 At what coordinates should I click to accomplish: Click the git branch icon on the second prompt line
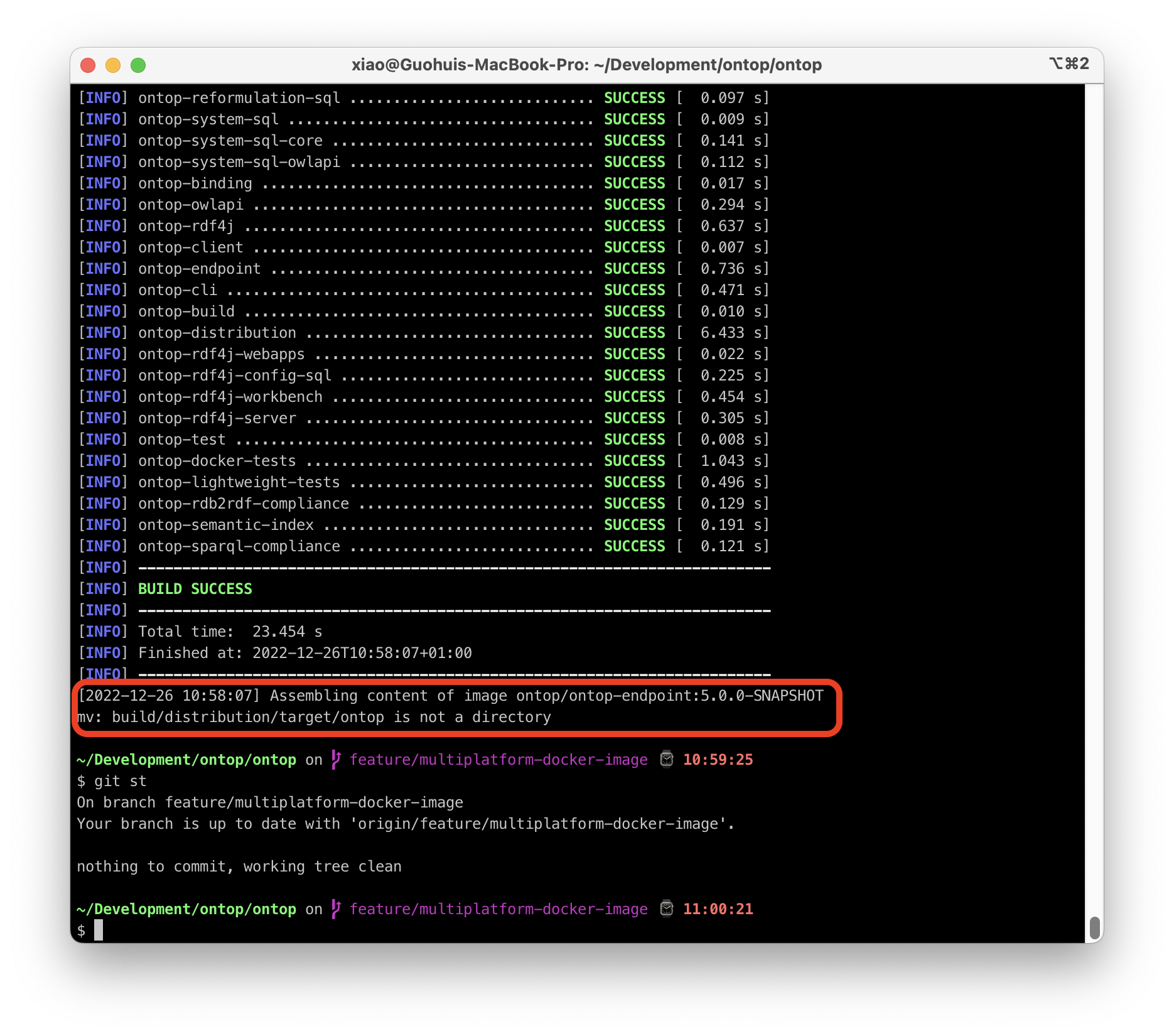[335, 909]
